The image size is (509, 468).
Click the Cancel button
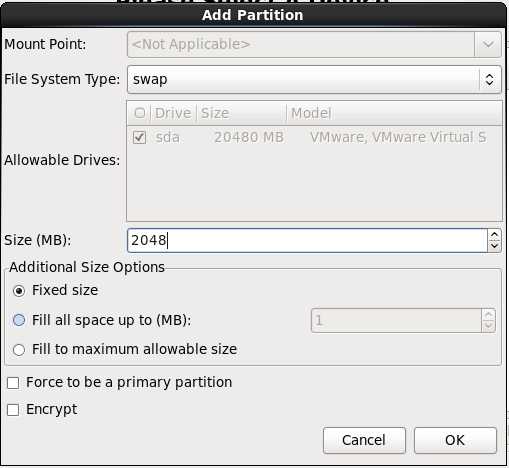(364, 440)
